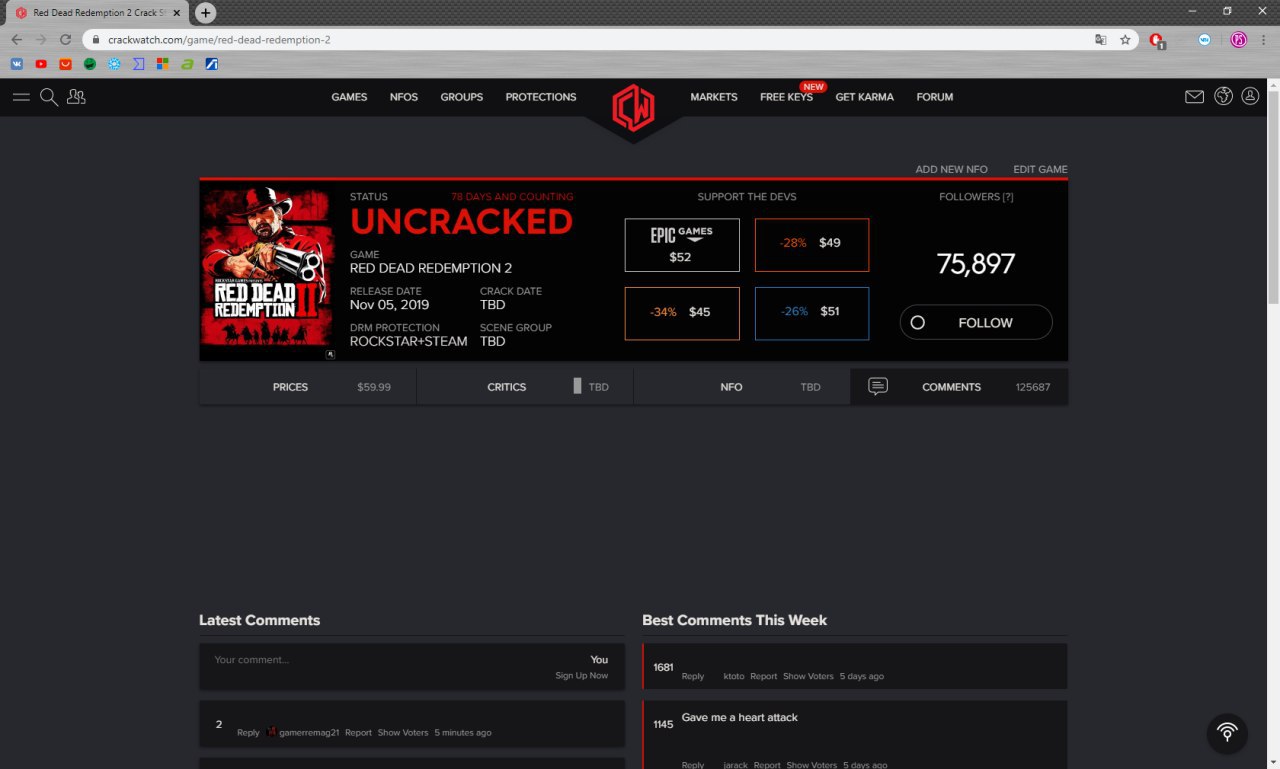The width and height of the screenshot is (1280, 769).
Task: Open the green round face bookmark
Action: click(90, 64)
